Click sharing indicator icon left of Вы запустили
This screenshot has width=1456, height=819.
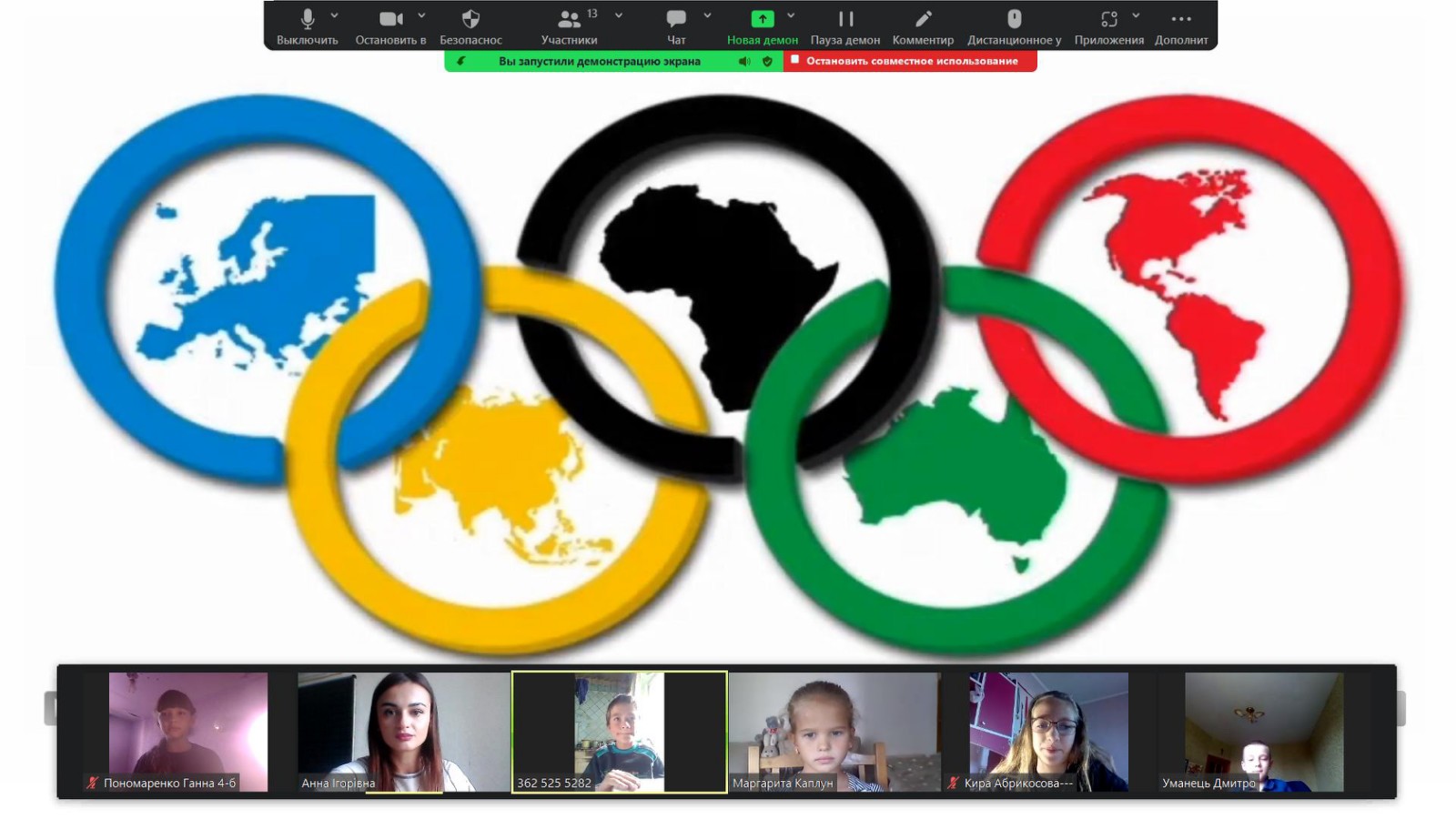pyautogui.click(x=461, y=61)
